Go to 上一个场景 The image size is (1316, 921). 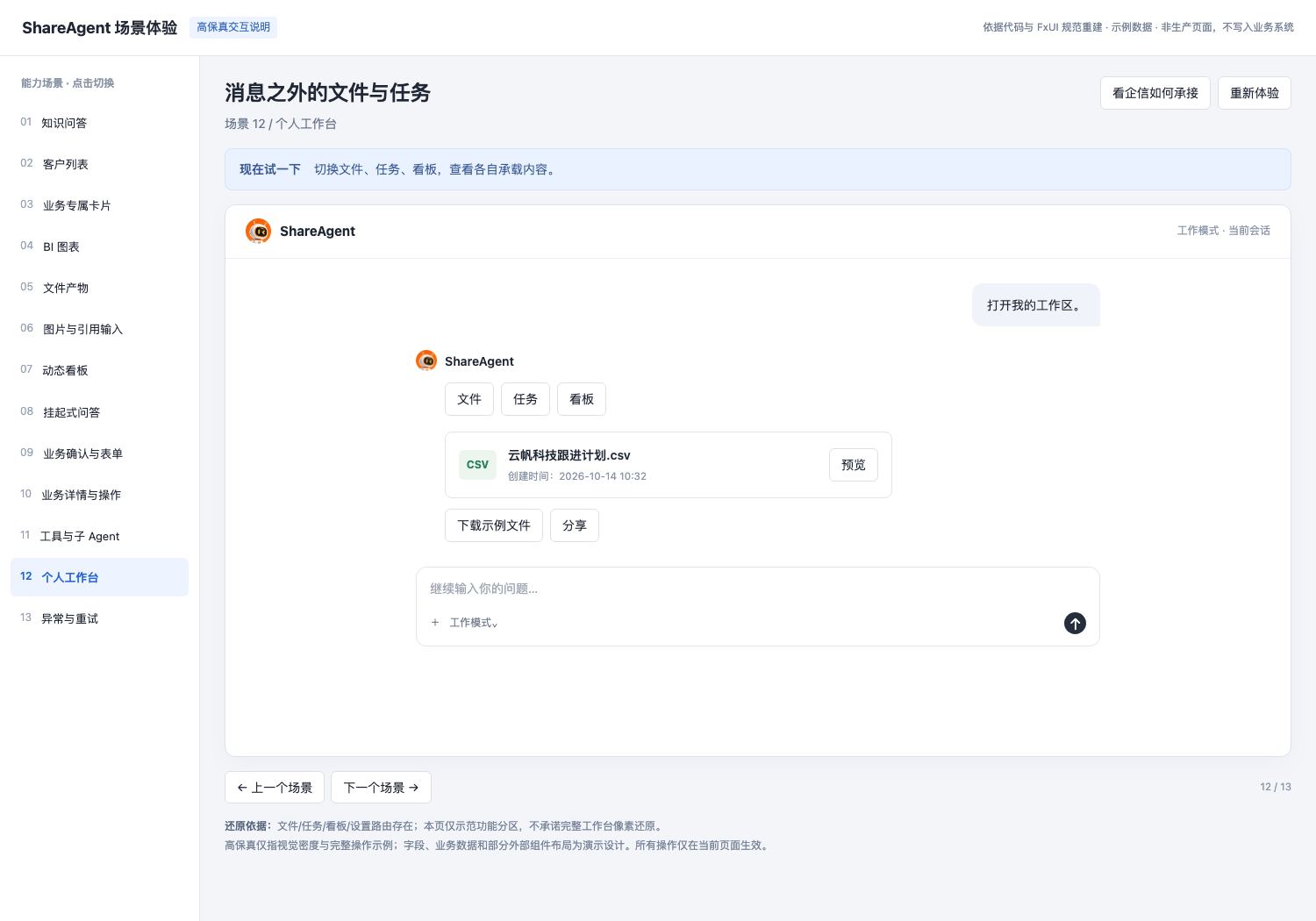pyautogui.click(x=275, y=788)
